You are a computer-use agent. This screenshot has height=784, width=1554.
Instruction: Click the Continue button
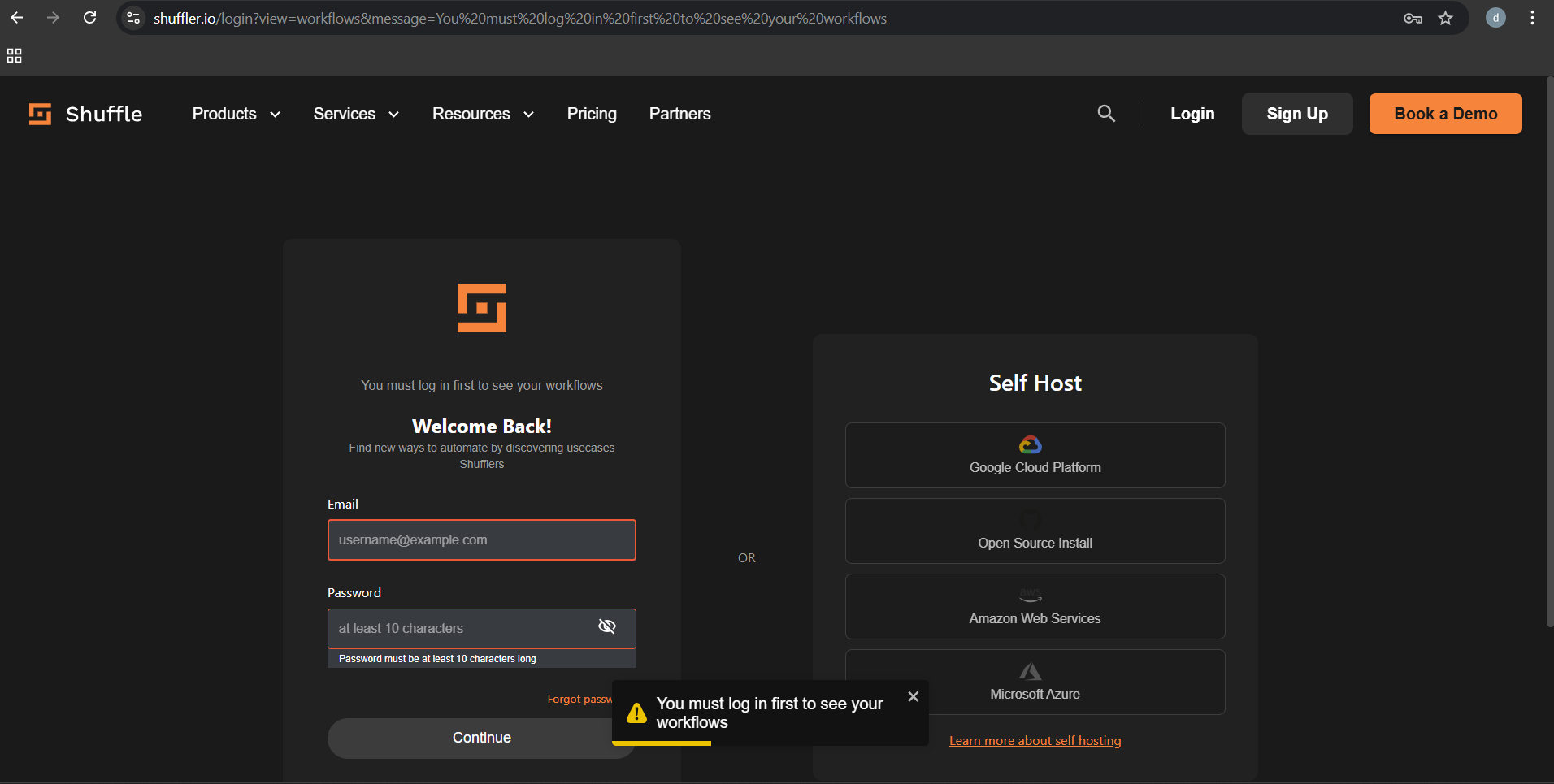click(481, 737)
